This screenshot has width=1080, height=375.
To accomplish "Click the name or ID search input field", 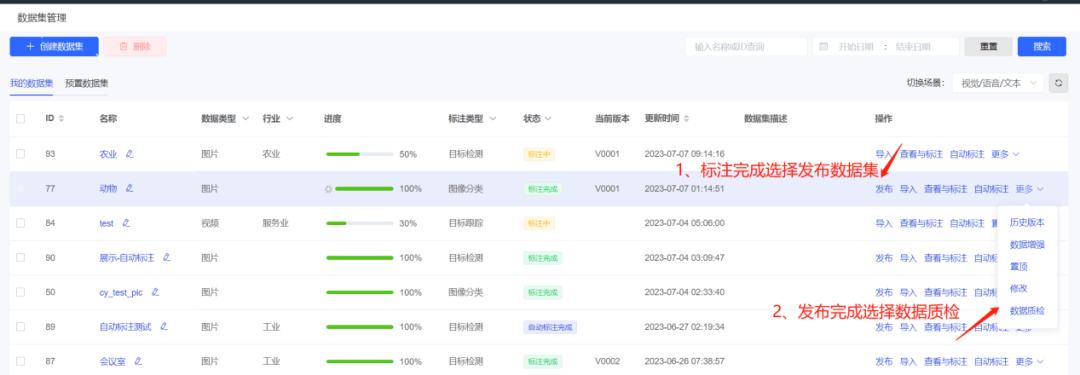I will click(746, 47).
